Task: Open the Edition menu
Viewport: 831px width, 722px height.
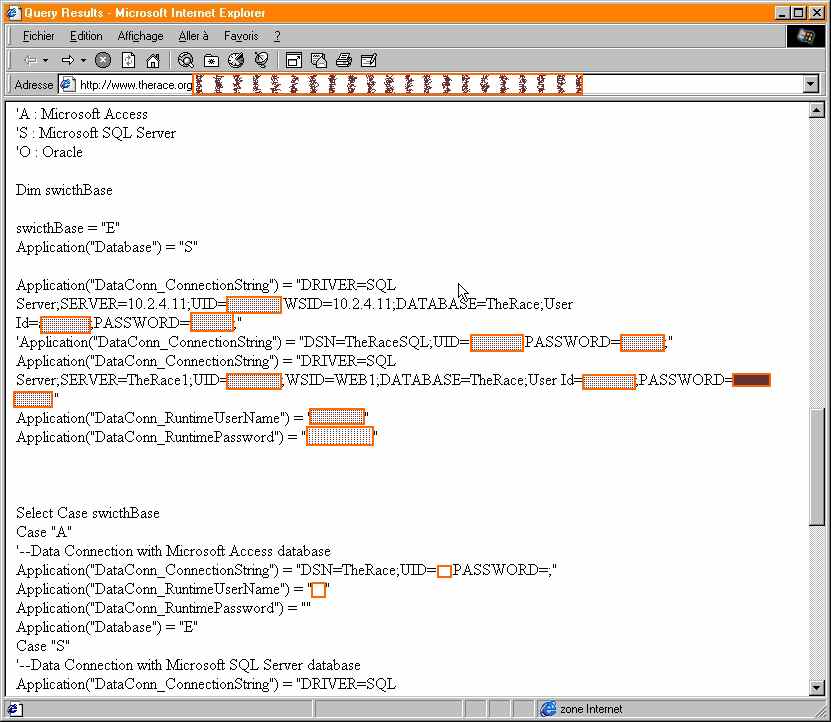Action: (x=86, y=36)
